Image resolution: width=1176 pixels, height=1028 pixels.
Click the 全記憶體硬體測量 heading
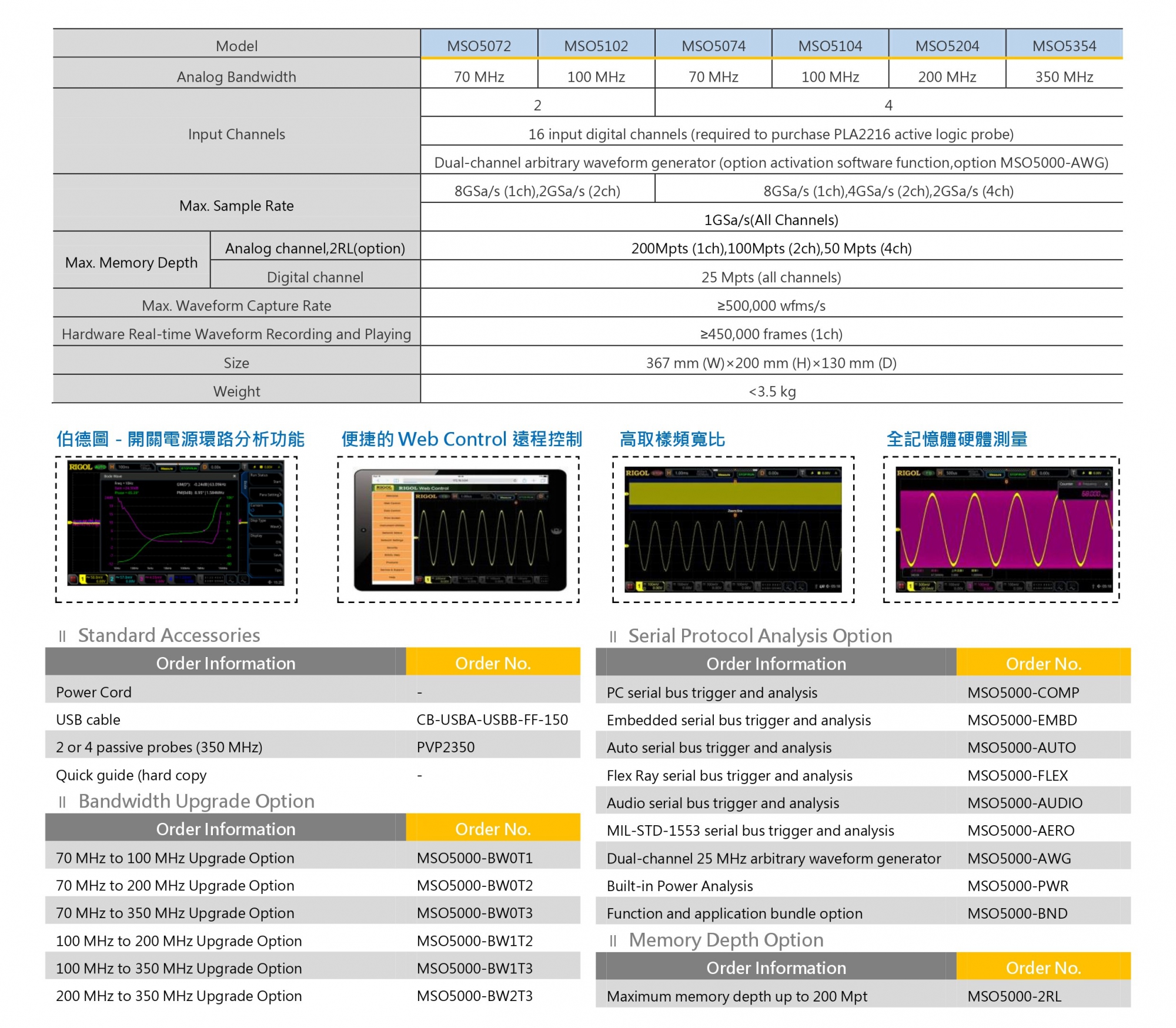(957, 439)
